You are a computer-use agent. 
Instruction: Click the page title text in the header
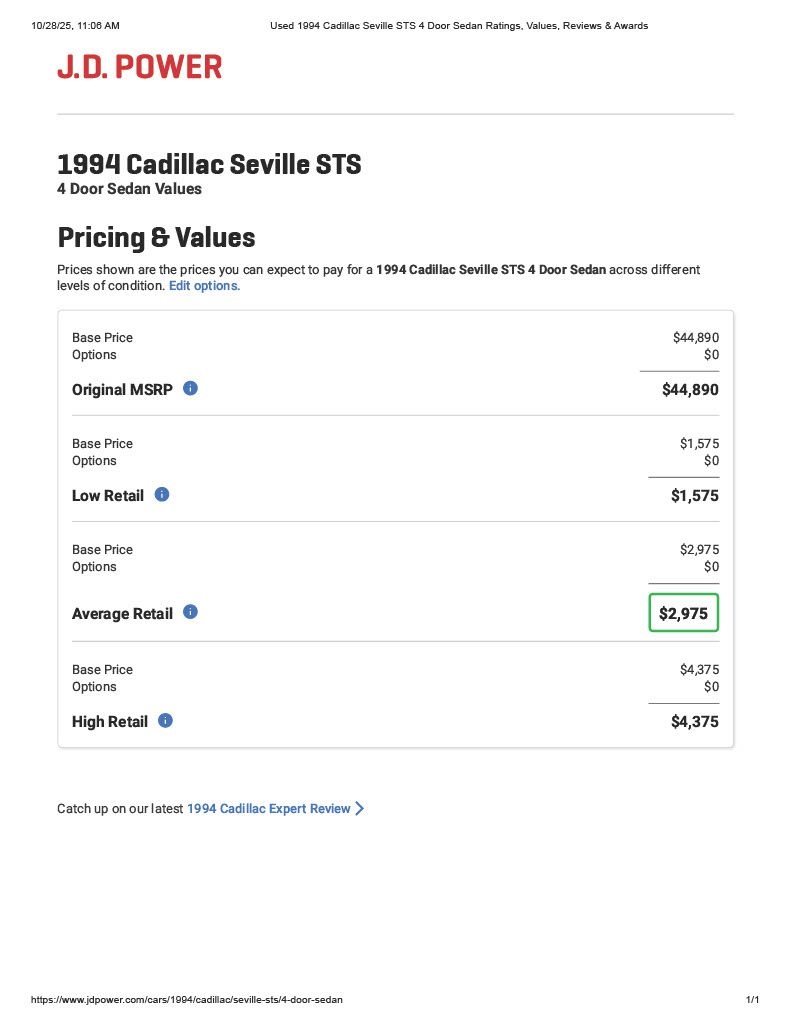(x=459, y=25)
